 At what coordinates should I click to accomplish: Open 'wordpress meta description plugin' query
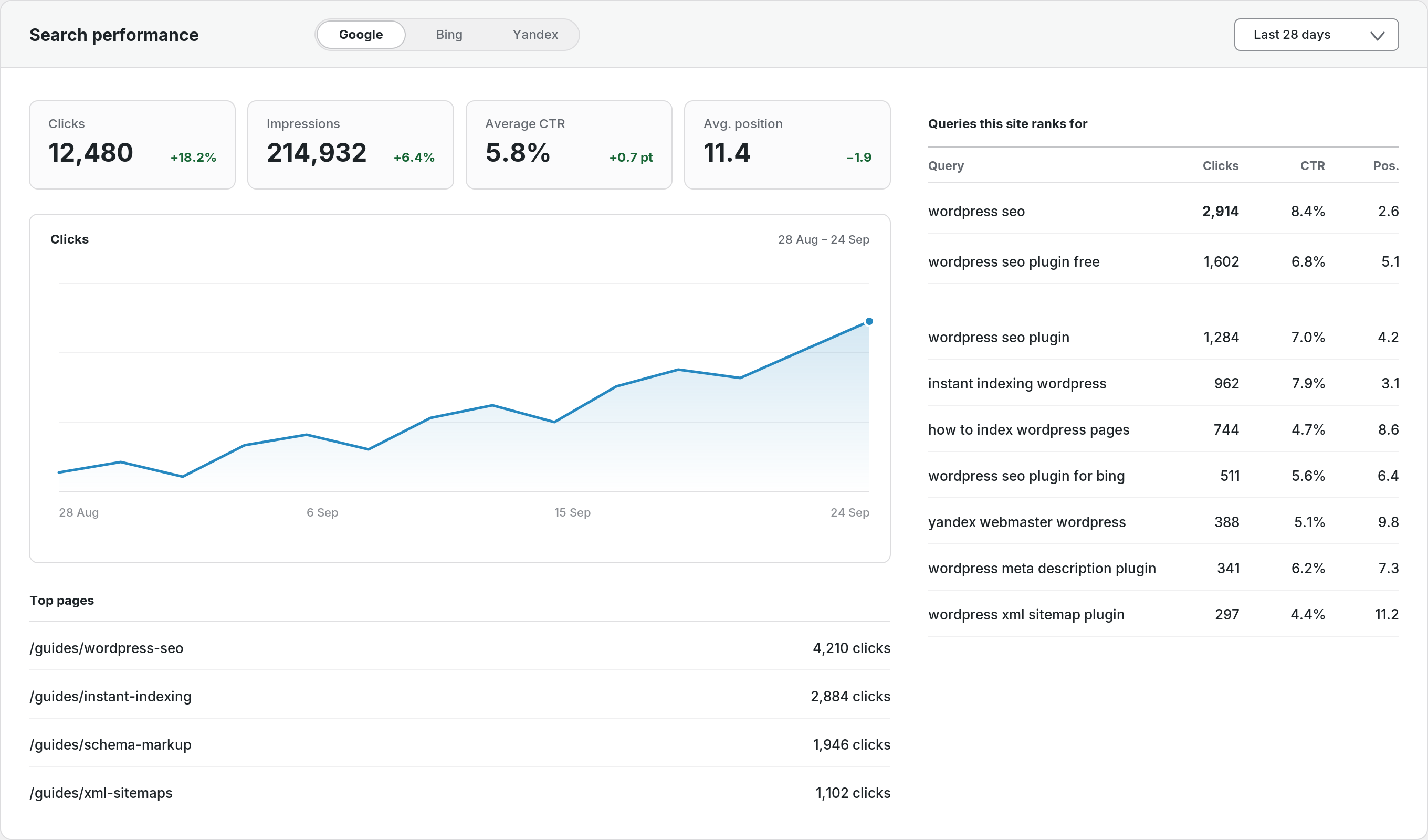coord(1163,568)
